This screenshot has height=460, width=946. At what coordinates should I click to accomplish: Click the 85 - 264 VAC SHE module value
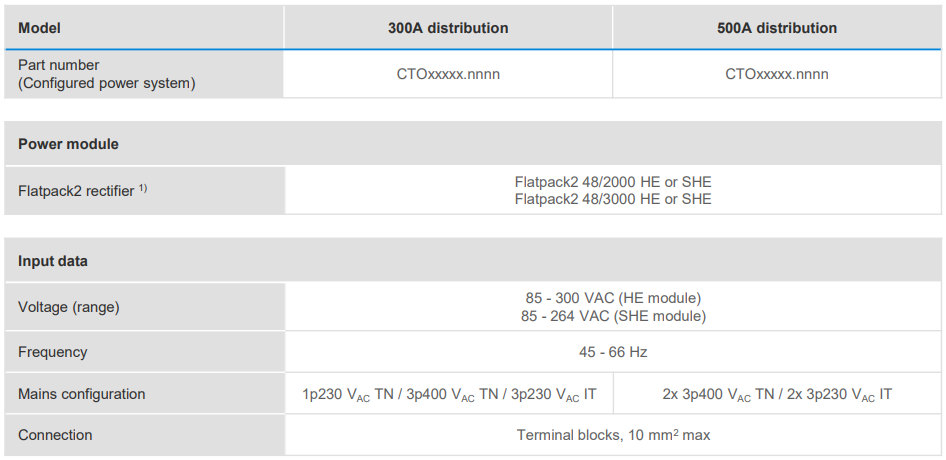(613, 316)
